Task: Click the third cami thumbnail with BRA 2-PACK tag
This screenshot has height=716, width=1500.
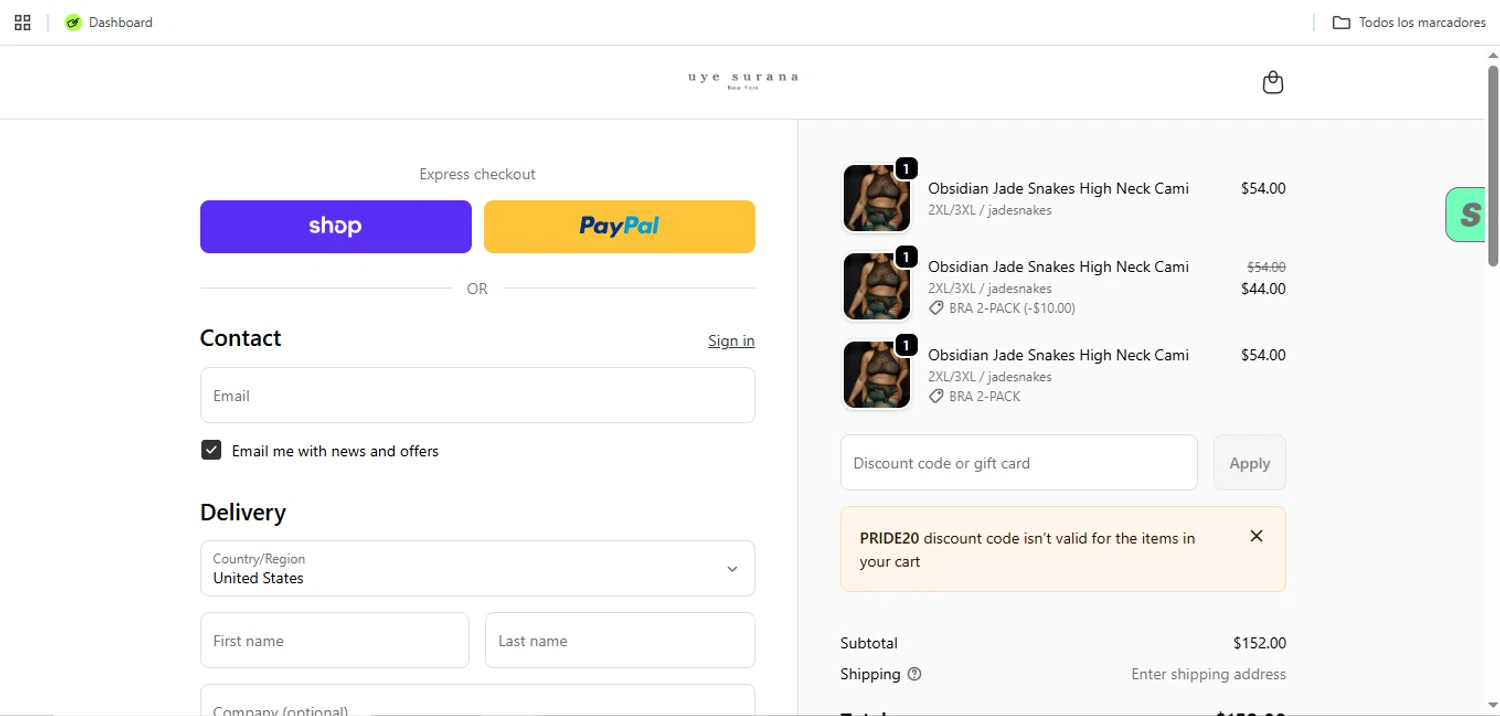Action: (877, 374)
